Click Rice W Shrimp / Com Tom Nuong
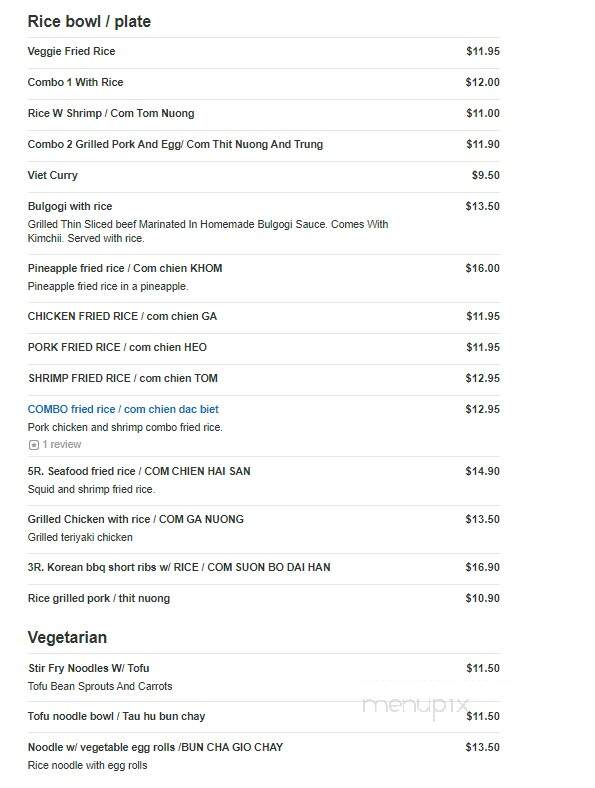The image size is (595, 788). (x=111, y=114)
